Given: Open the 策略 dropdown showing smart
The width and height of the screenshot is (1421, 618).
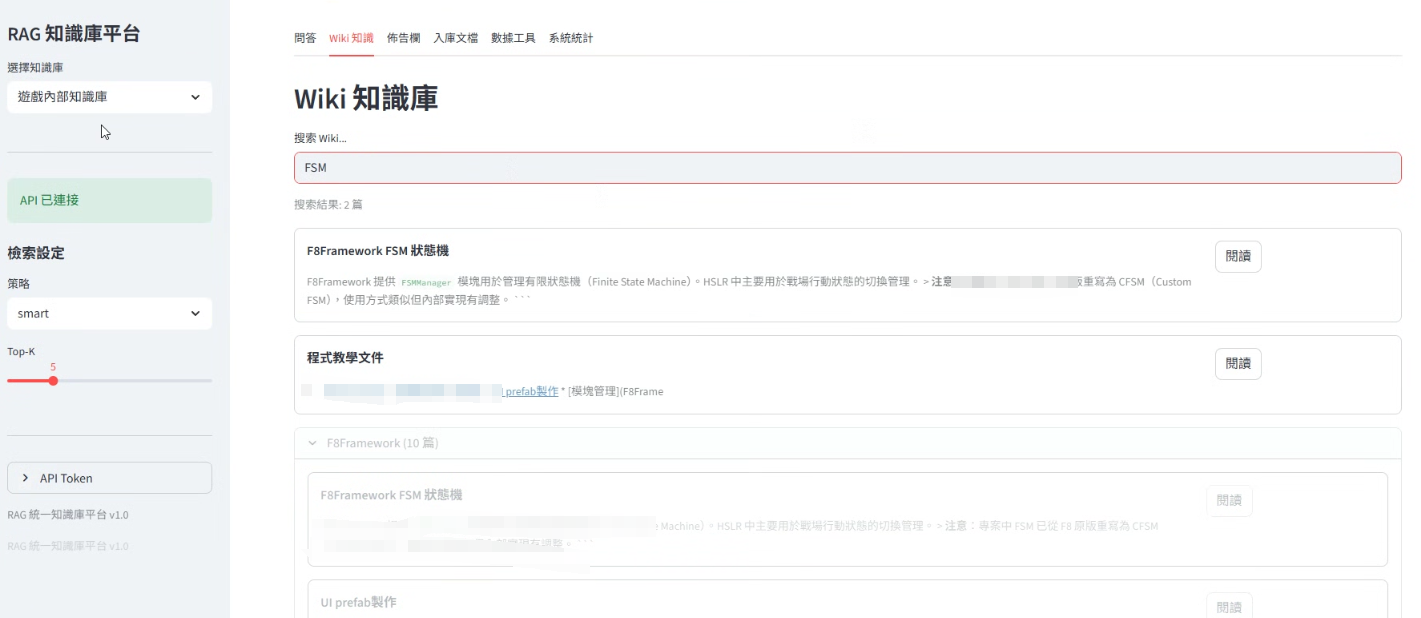Looking at the screenshot, I should click(109, 313).
